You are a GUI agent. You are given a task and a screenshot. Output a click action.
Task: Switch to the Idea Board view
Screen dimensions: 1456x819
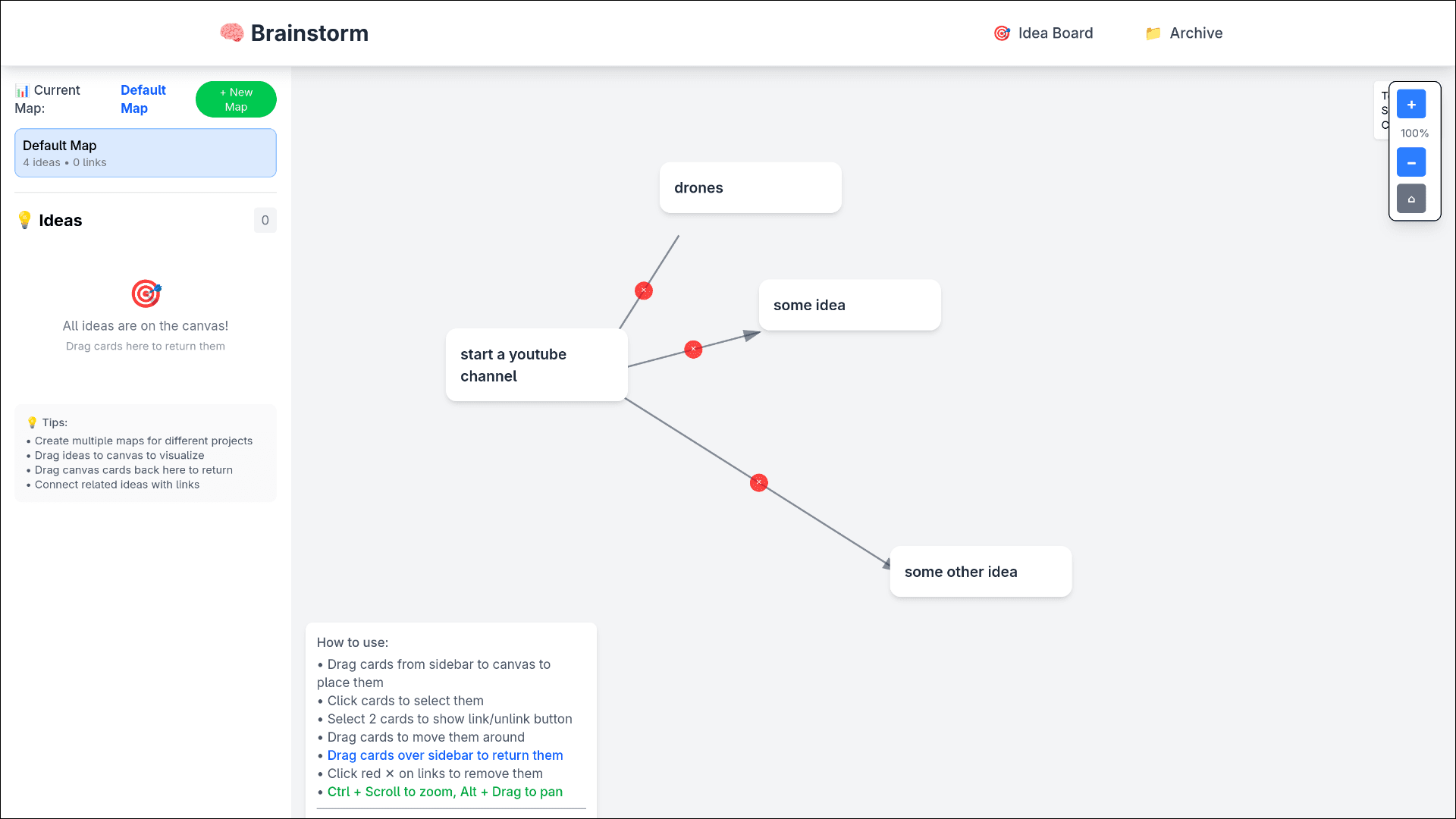pyautogui.click(x=1055, y=33)
